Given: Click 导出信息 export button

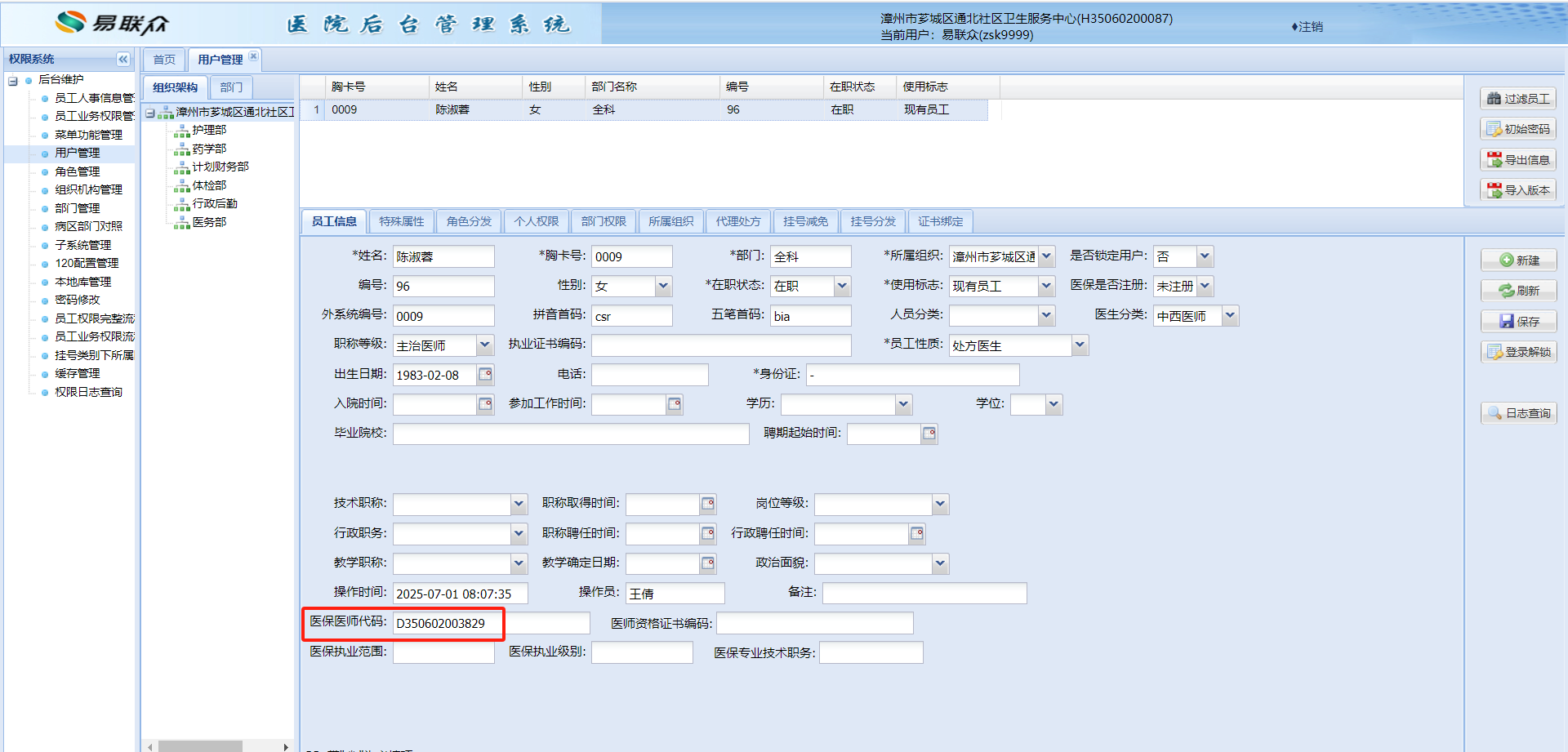Looking at the screenshot, I should point(1518,160).
